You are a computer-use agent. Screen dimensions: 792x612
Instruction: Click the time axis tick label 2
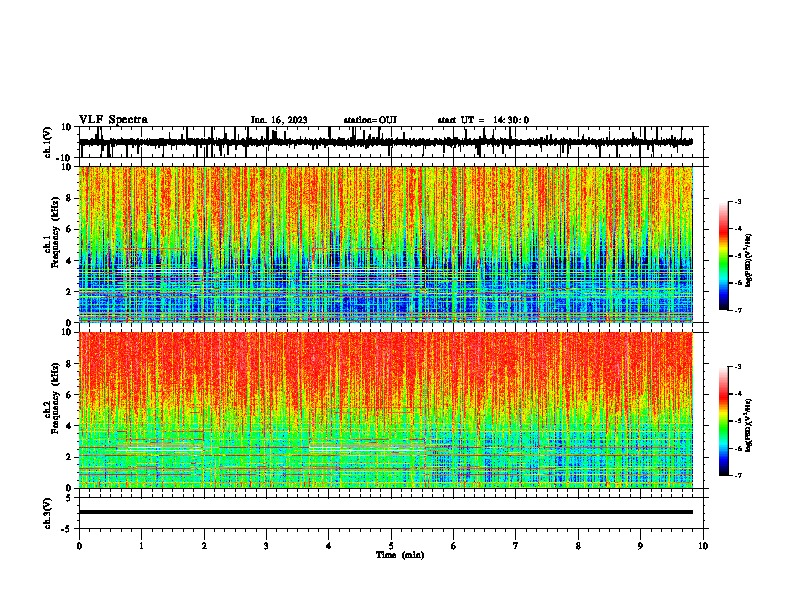click(204, 546)
